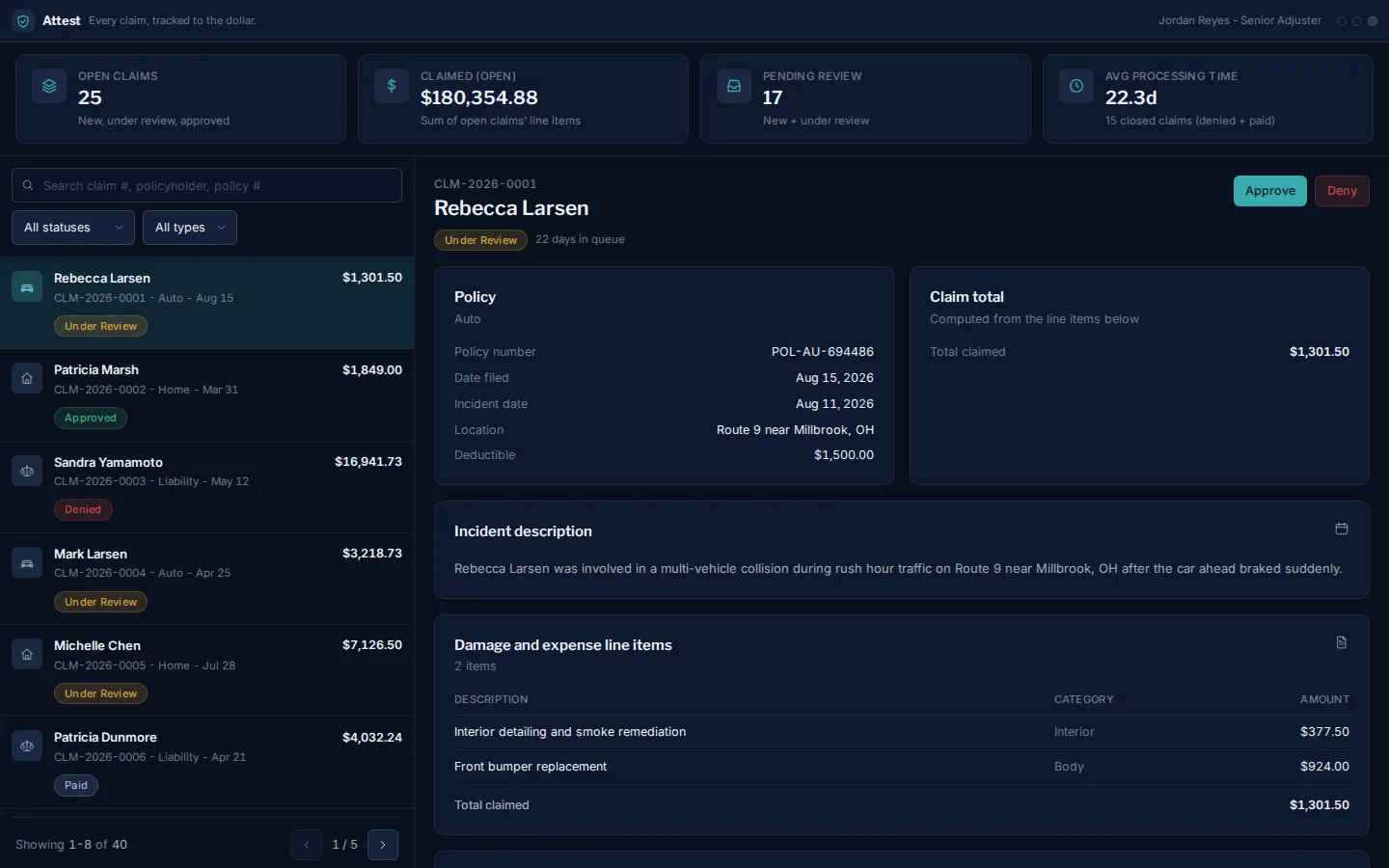Screen dimensions: 1389x868
Task: Select Mark Larsen claim CLM-2026-0004
Action: point(206,580)
